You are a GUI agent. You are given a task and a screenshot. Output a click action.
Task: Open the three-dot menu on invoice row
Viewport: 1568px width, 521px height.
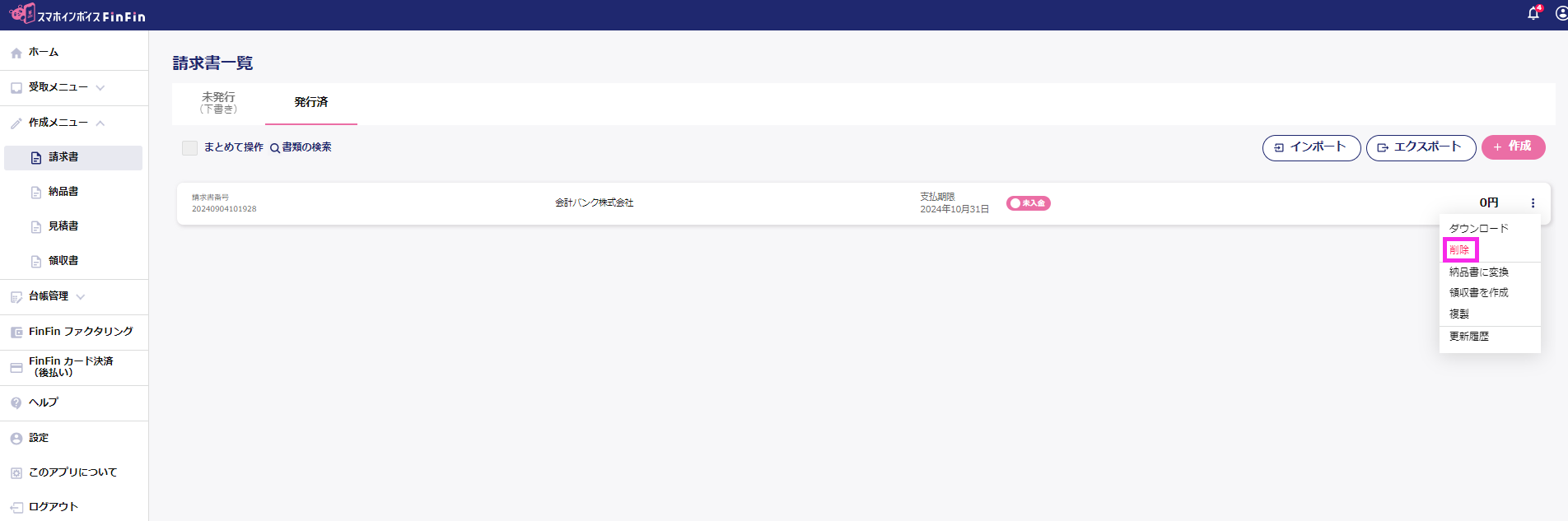(x=1533, y=202)
